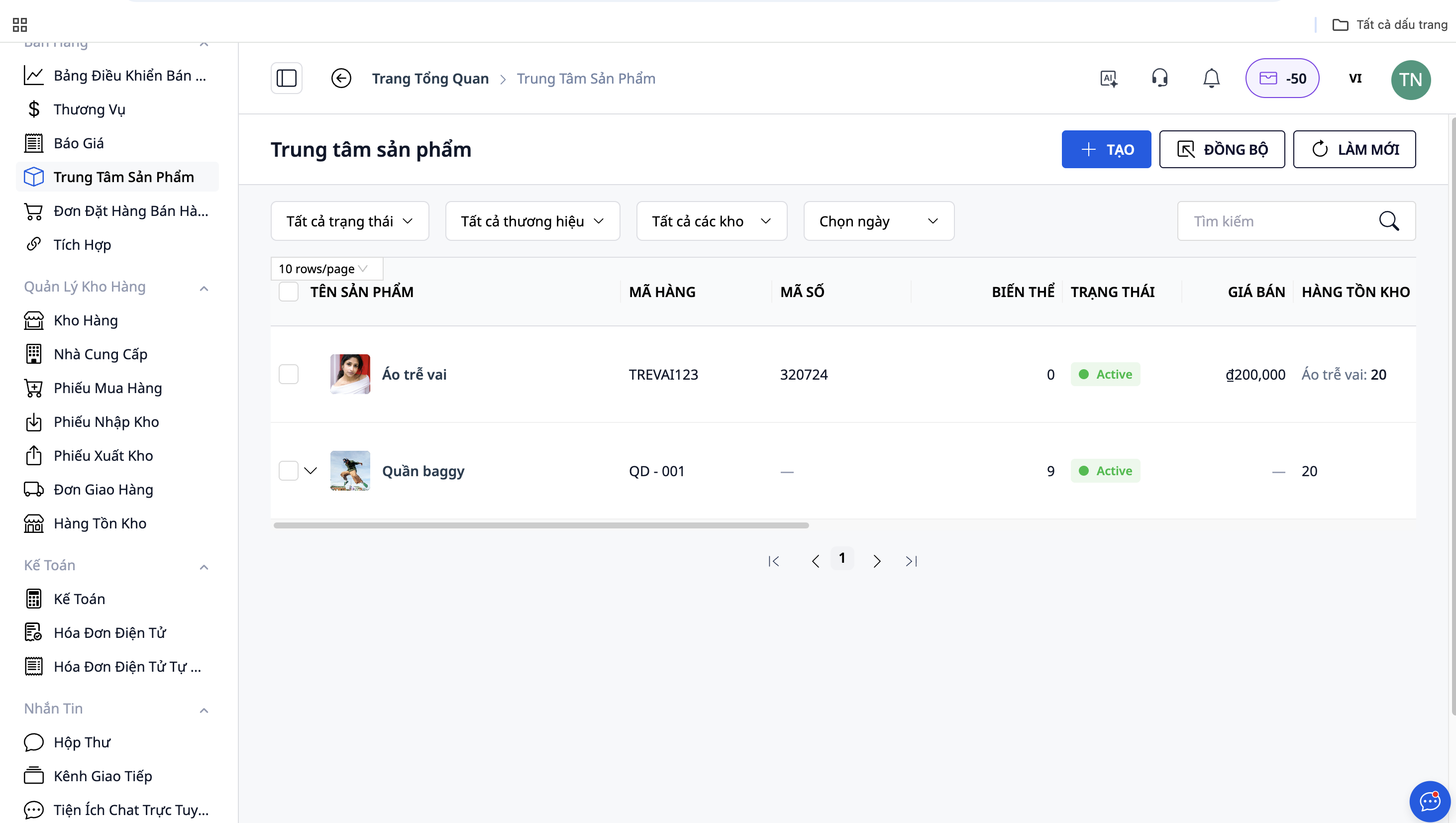The image size is (1456, 823).
Task: Tick the Quần baggy row checkbox
Action: coord(288,471)
